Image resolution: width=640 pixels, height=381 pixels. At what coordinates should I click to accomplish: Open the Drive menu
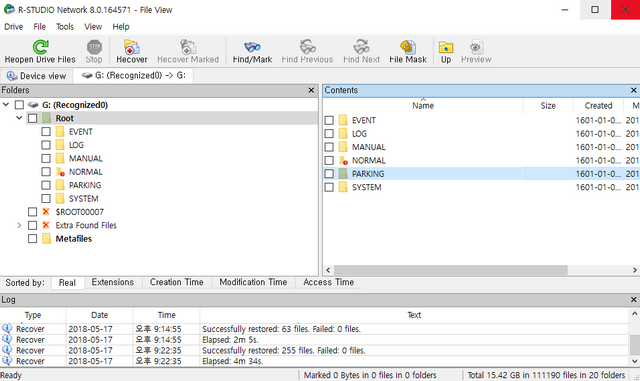13,27
